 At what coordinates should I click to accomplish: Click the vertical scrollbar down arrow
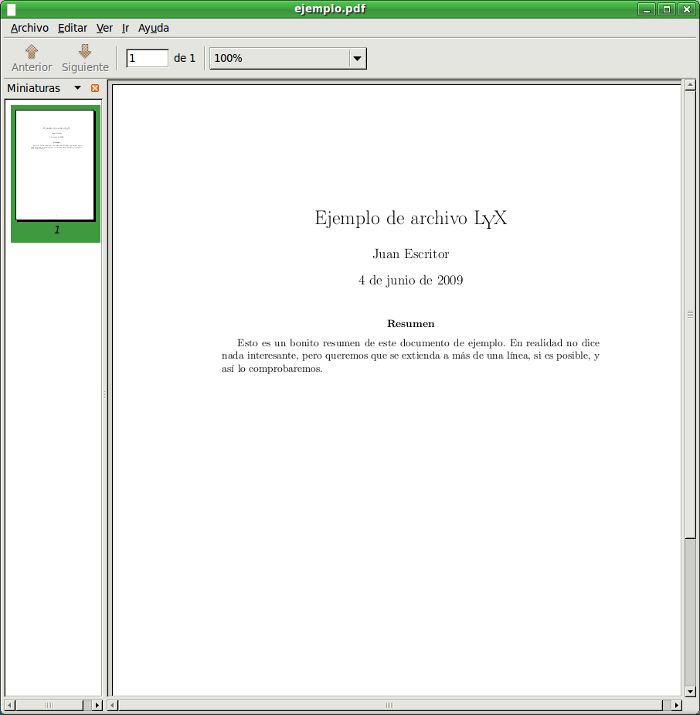[x=690, y=691]
